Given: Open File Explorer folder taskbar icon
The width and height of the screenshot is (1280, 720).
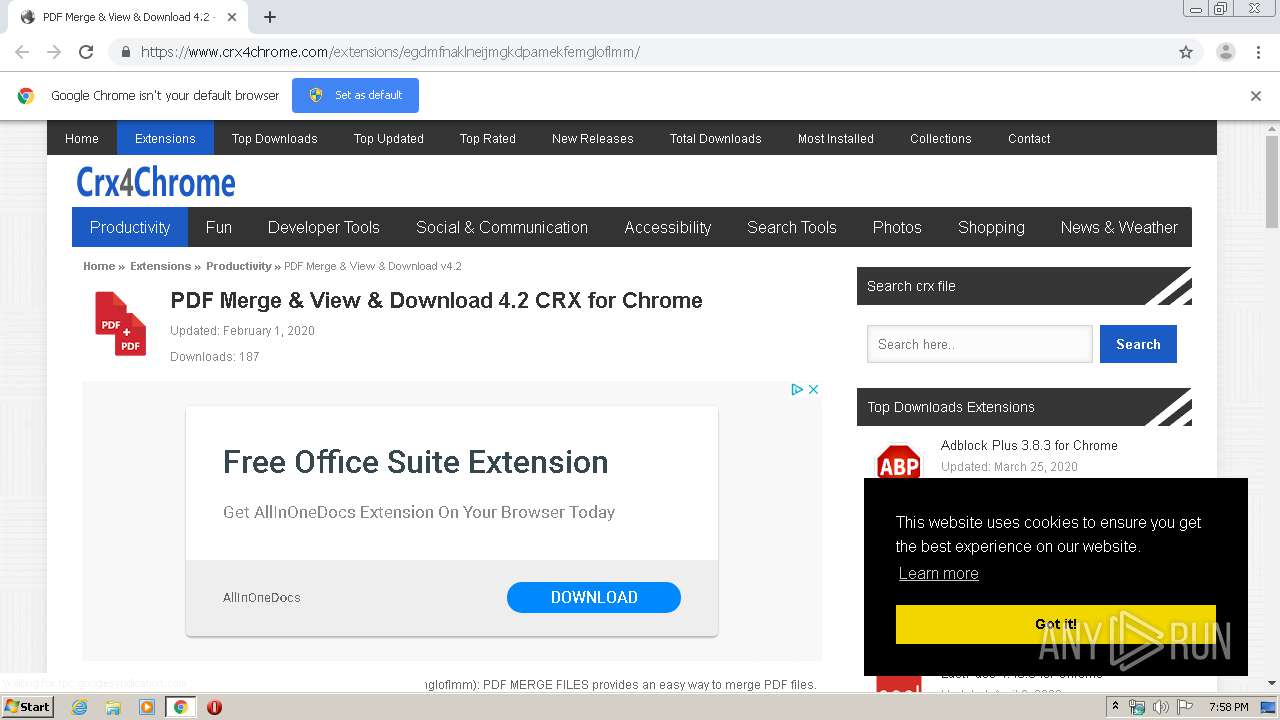Looking at the screenshot, I should point(113,707).
